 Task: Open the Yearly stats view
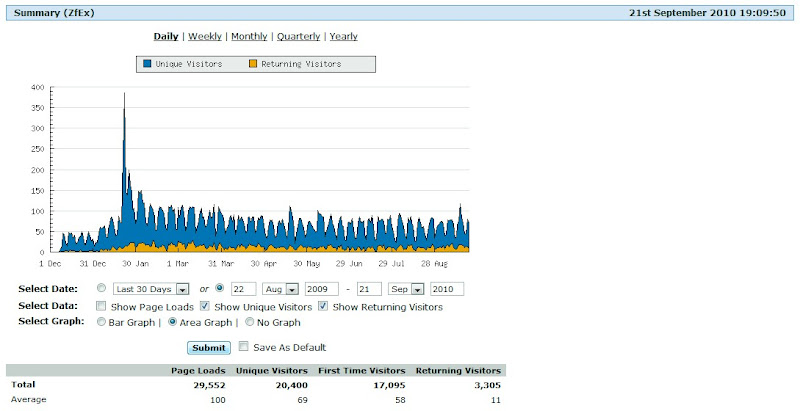(x=343, y=36)
